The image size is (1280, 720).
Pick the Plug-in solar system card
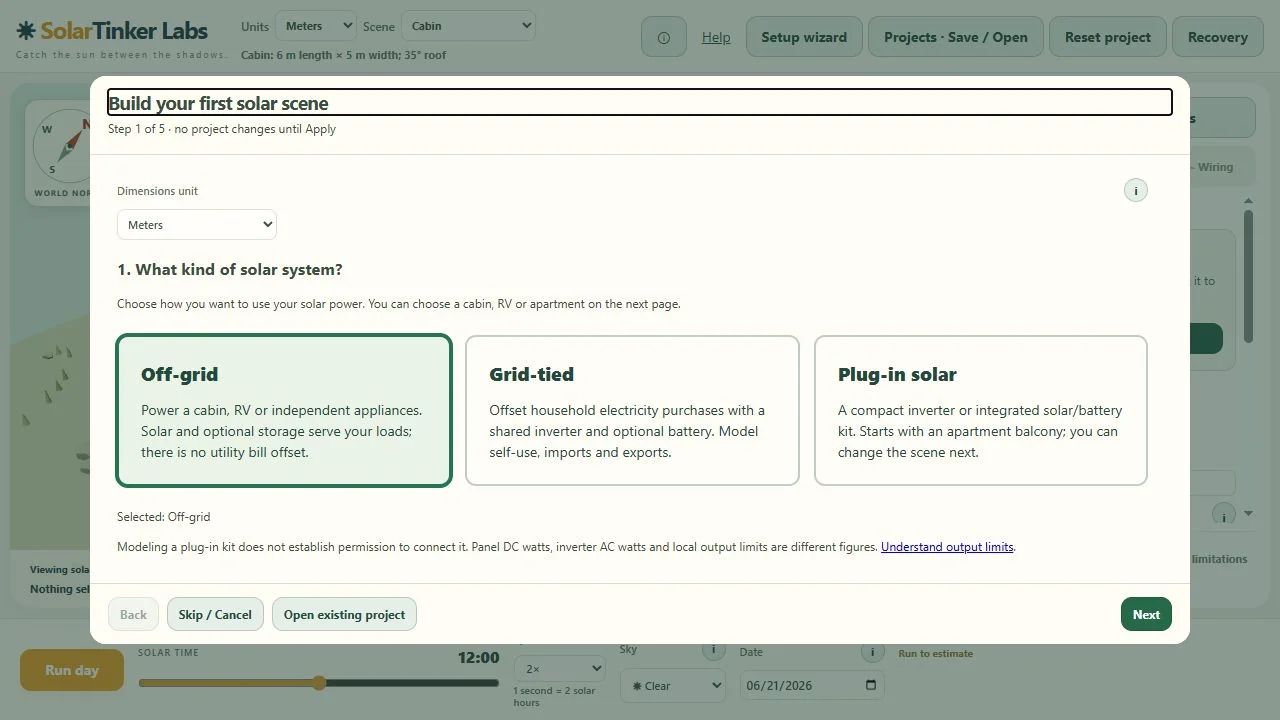click(x=980, y=410)
